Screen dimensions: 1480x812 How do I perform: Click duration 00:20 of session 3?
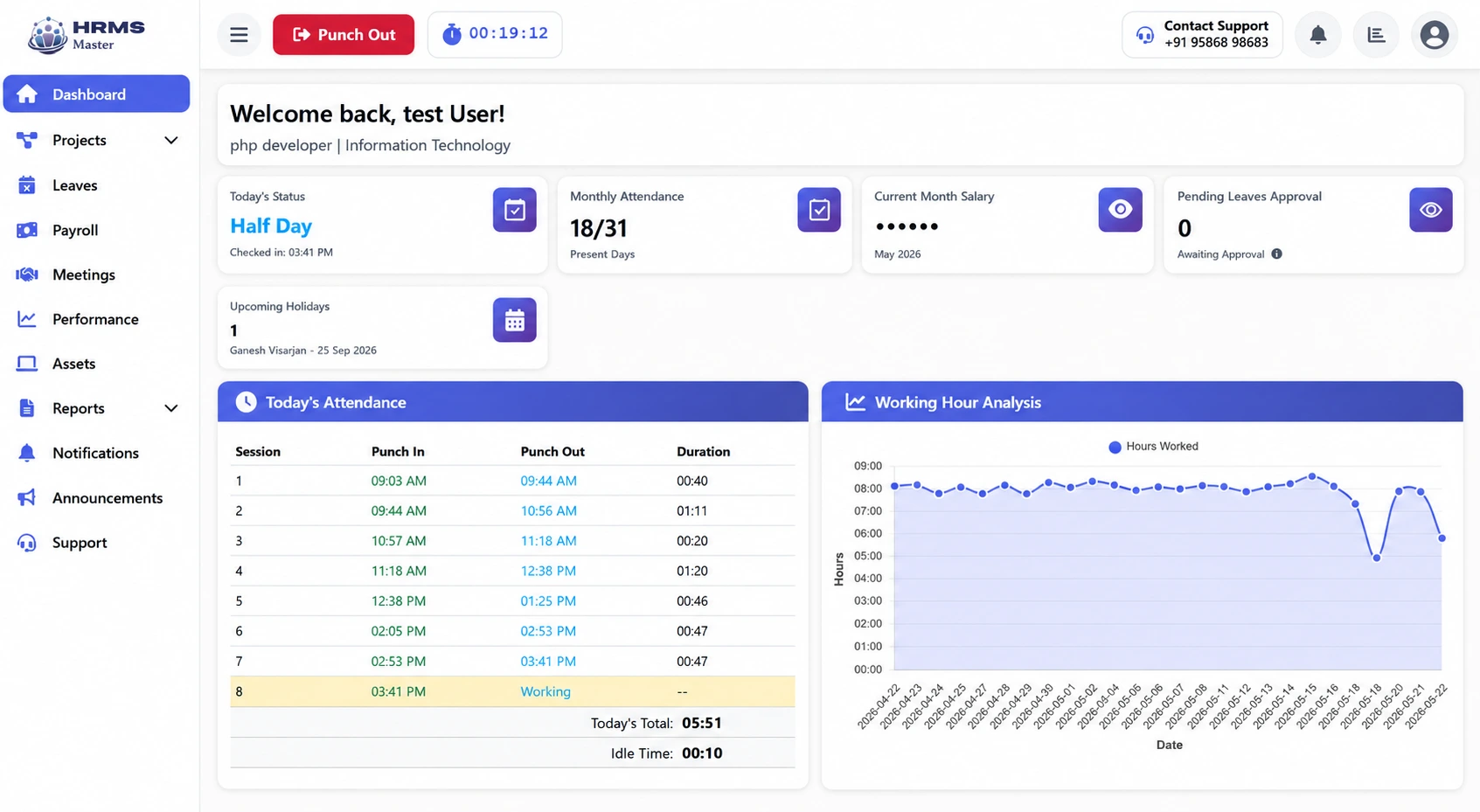[x=692, y=541]
